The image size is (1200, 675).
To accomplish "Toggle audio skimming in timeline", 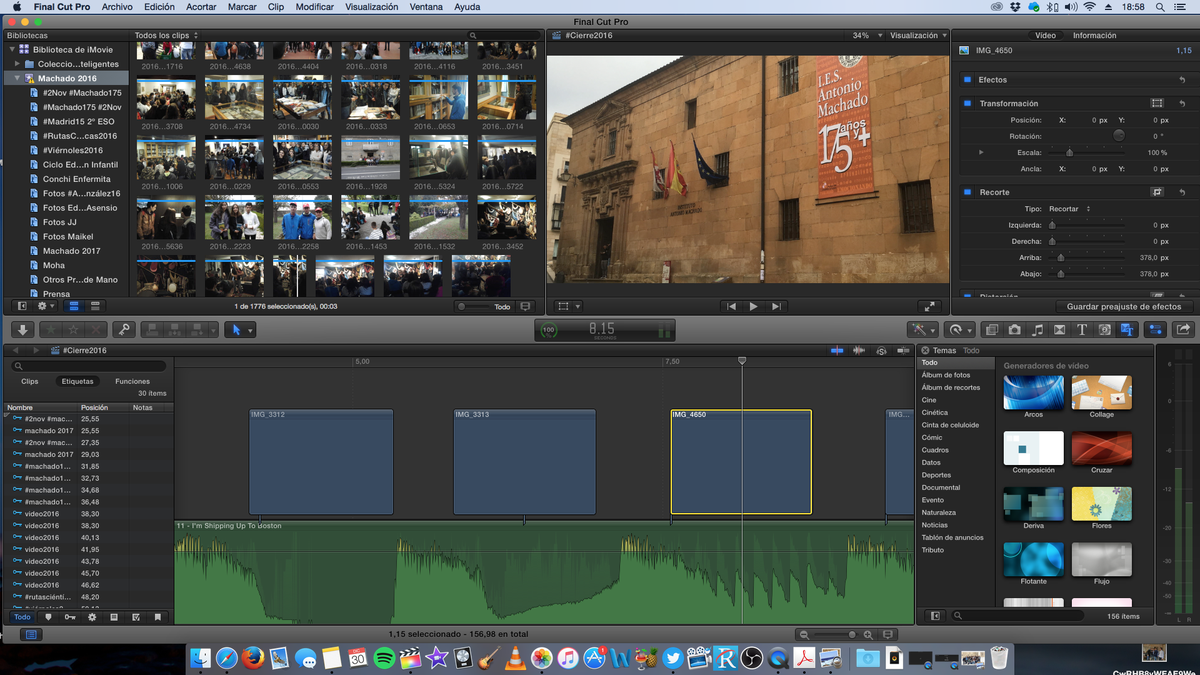I will point(859,351).
